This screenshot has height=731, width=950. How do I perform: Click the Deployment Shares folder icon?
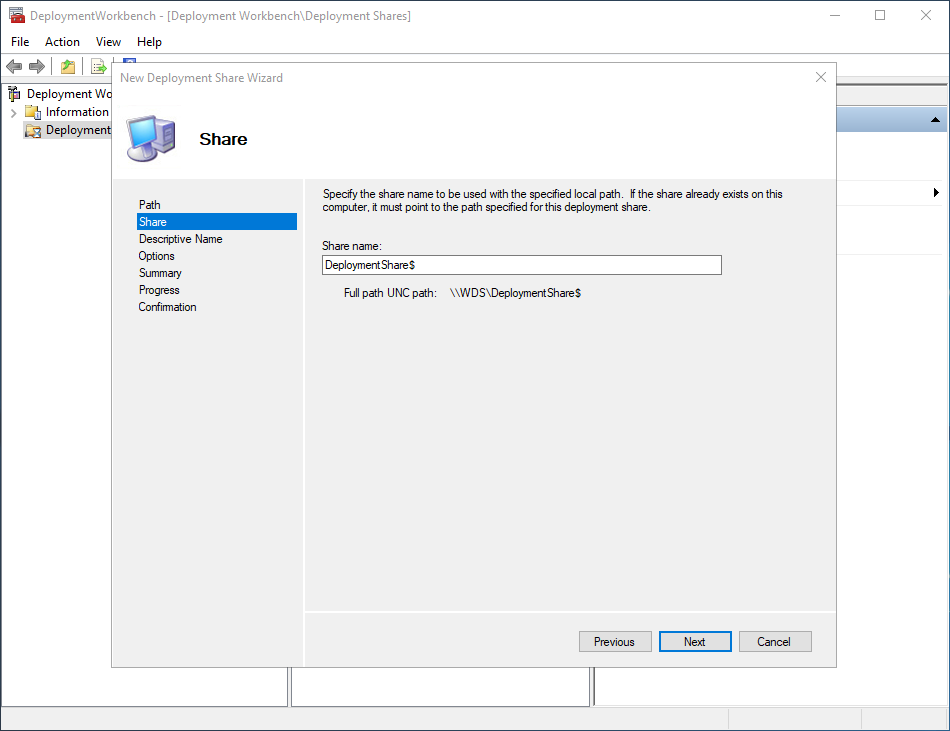(33, 130)
